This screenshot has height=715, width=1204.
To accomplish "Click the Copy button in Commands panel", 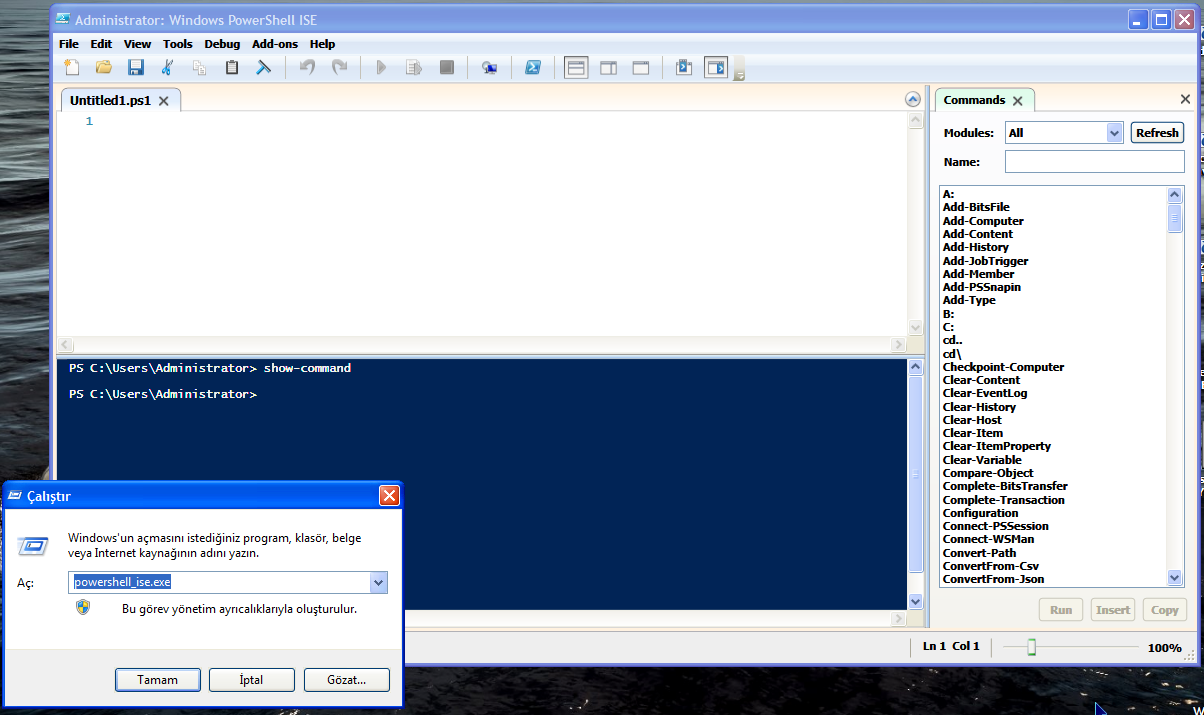I will point(1165,609).
